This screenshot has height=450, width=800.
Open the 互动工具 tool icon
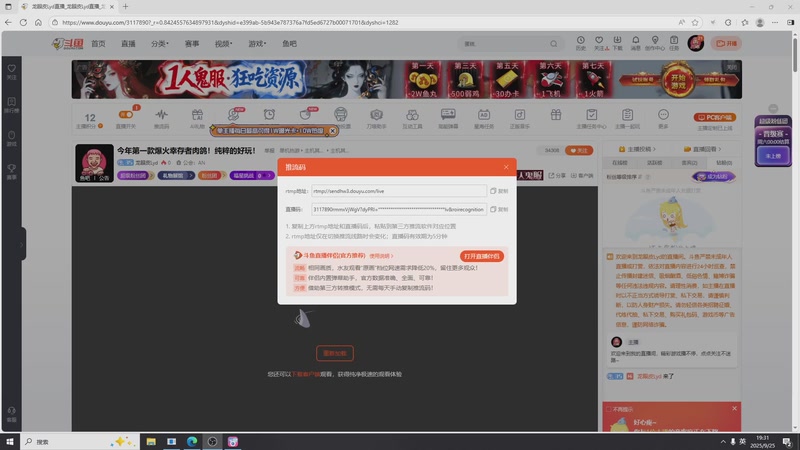(x=412, y=118)
